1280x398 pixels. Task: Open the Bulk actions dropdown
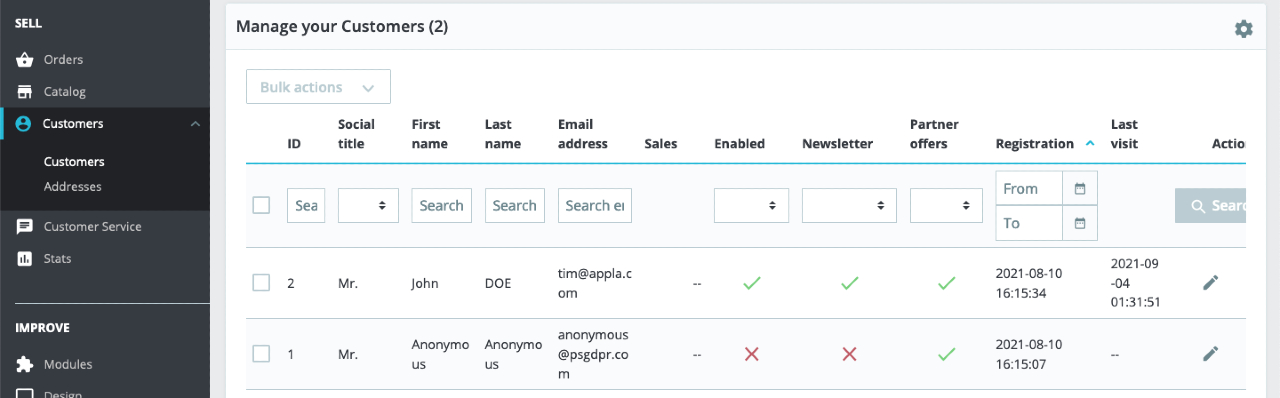click(x=318, y=87)
